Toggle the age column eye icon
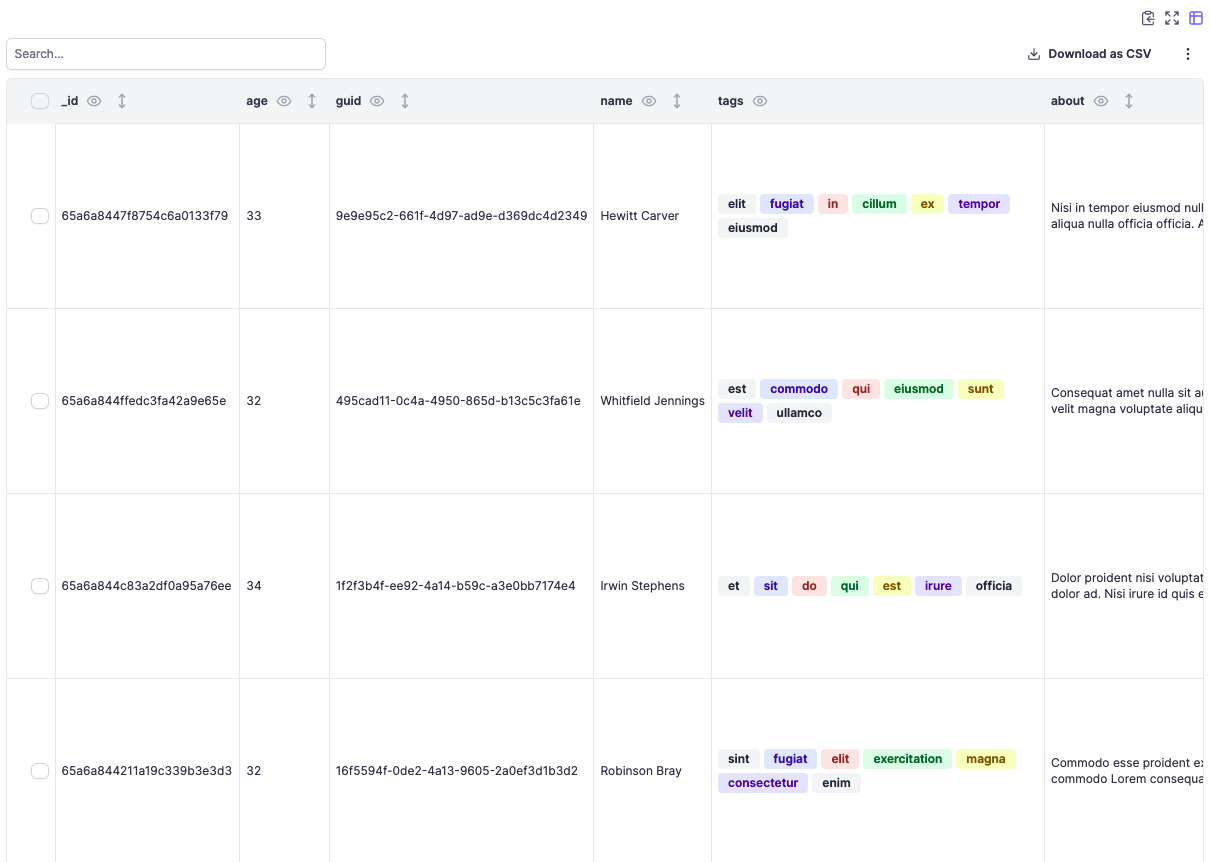Screen dimensions: 1211x862 (284, 101)
